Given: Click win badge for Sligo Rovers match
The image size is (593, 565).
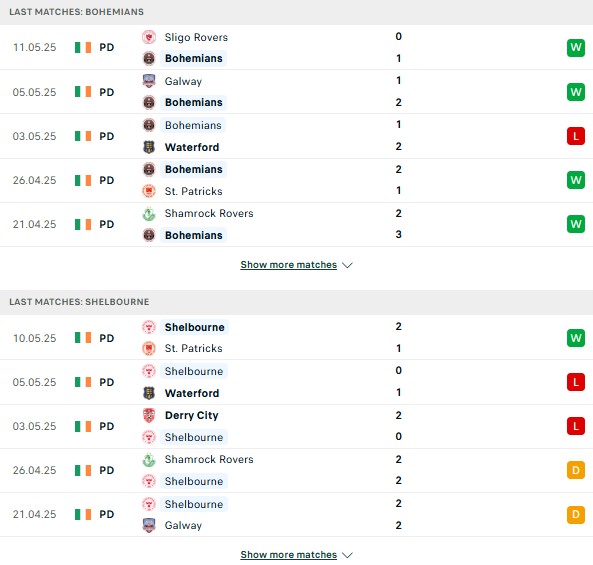Looking at the screenshot, I should [x=576, y=48].
